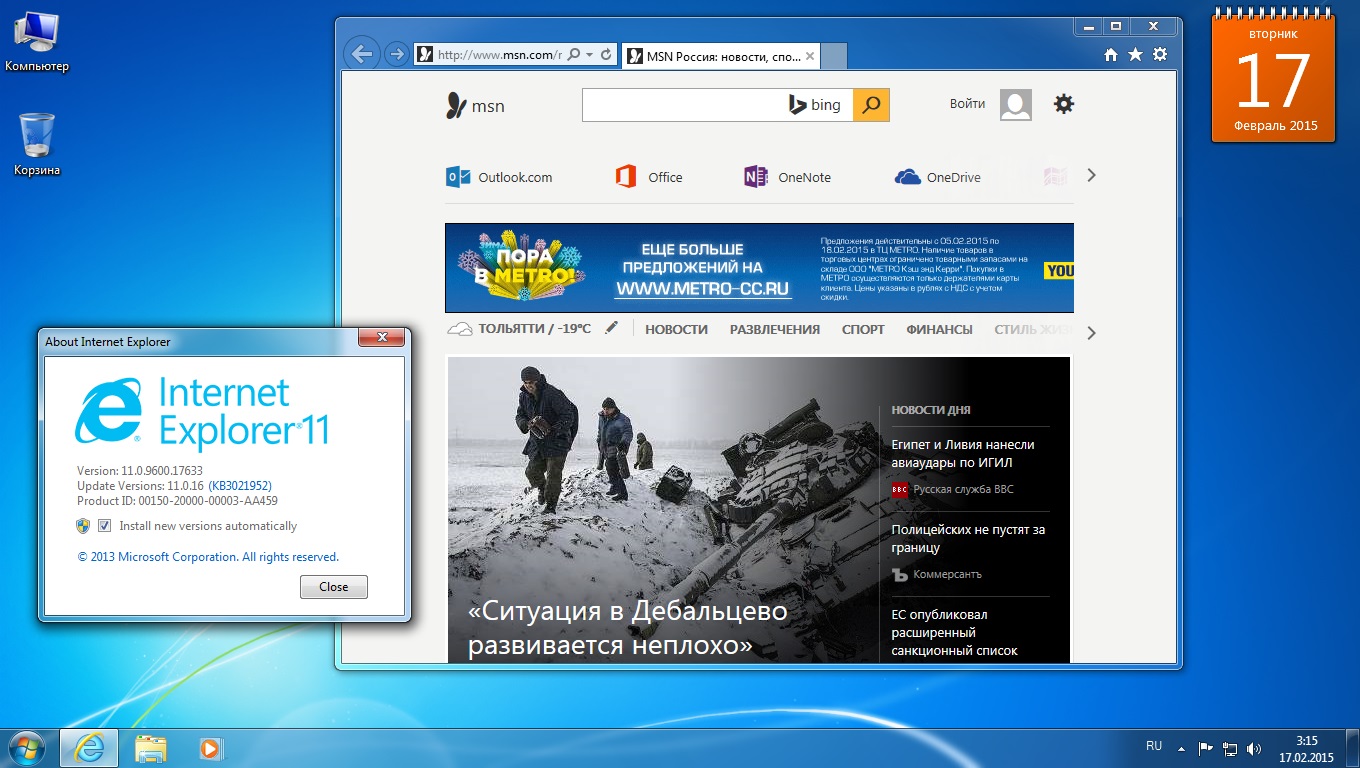Open Favorites with the star icon

(1135, 55)
